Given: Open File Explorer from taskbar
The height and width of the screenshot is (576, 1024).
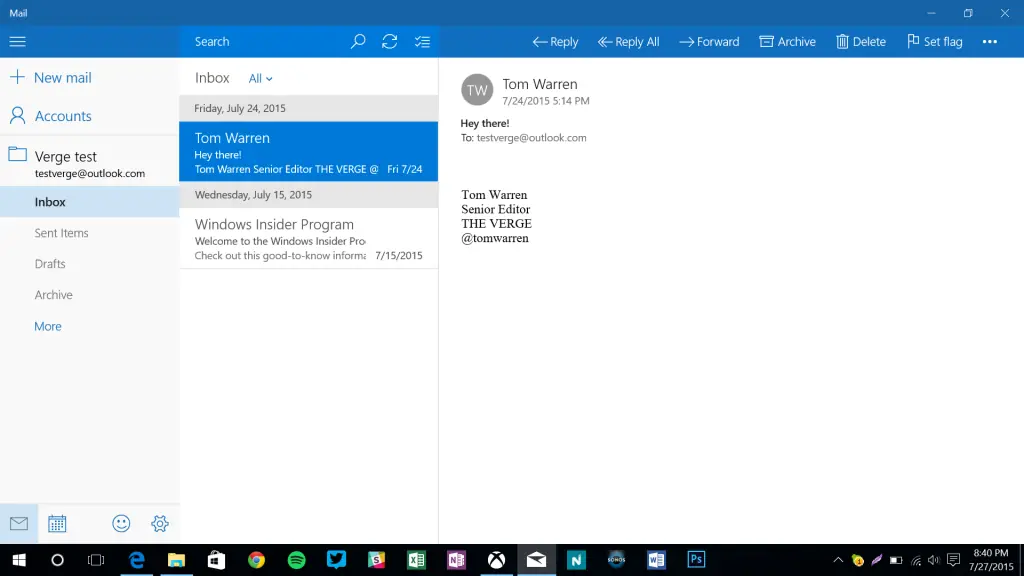Looking at the screenshot, I should pos(176,560).
